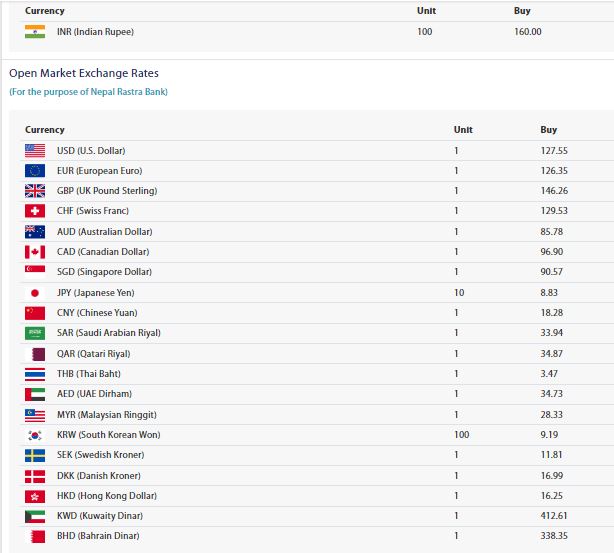Click the South Korean flag icon

(x=35, y=435)
